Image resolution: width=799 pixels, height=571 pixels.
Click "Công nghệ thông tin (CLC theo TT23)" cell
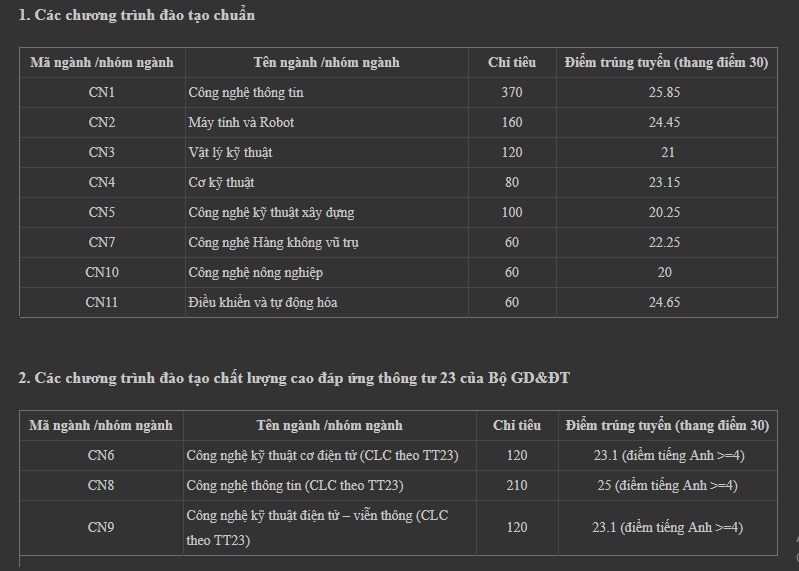pyautogui.click(x=295, y=486)
